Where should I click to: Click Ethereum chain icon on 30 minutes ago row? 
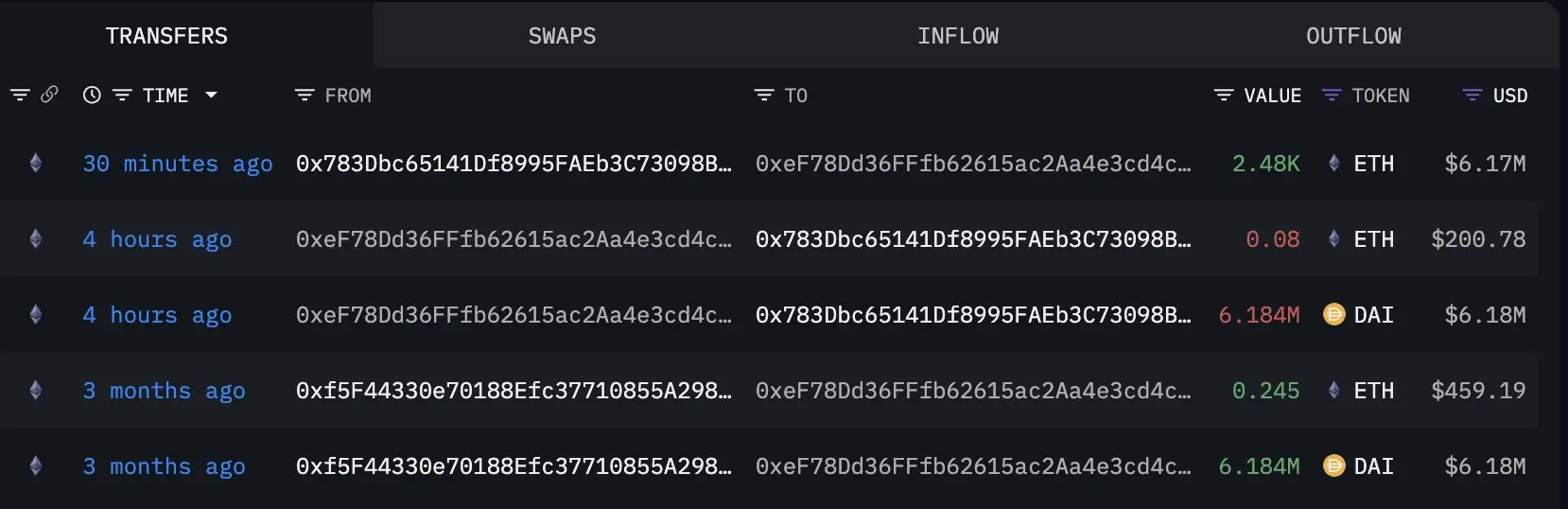[x=36, y=163]
